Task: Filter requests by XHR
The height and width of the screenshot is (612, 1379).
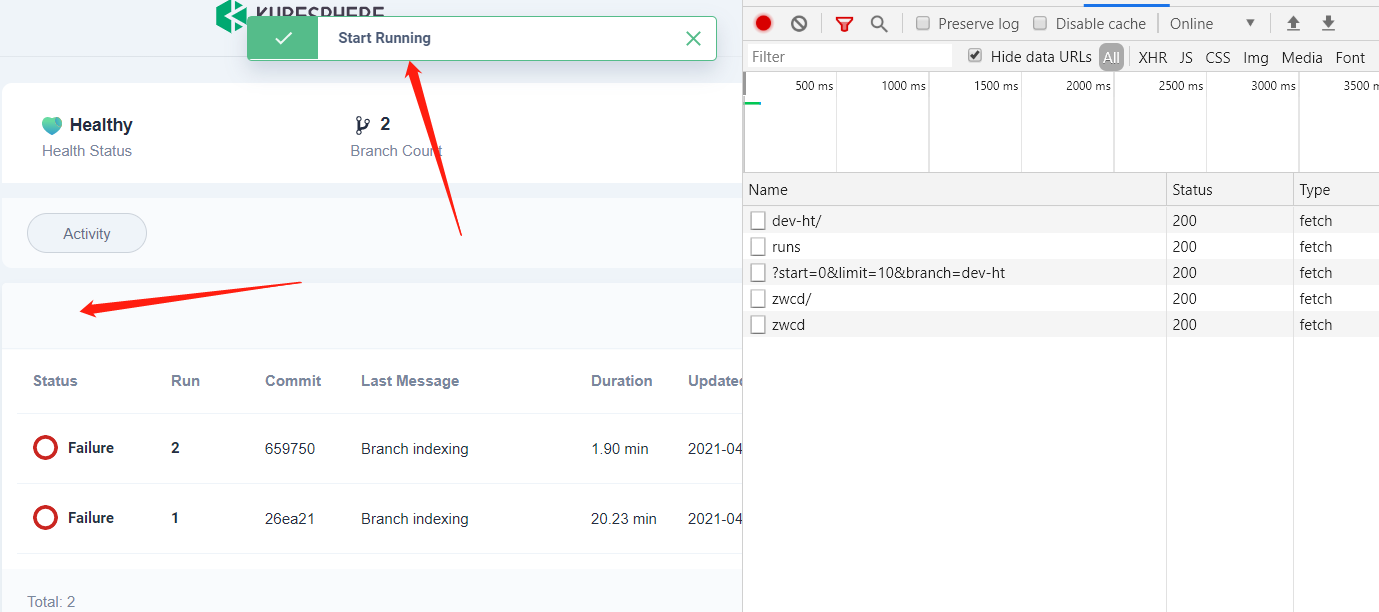Action: [1153, 57]
